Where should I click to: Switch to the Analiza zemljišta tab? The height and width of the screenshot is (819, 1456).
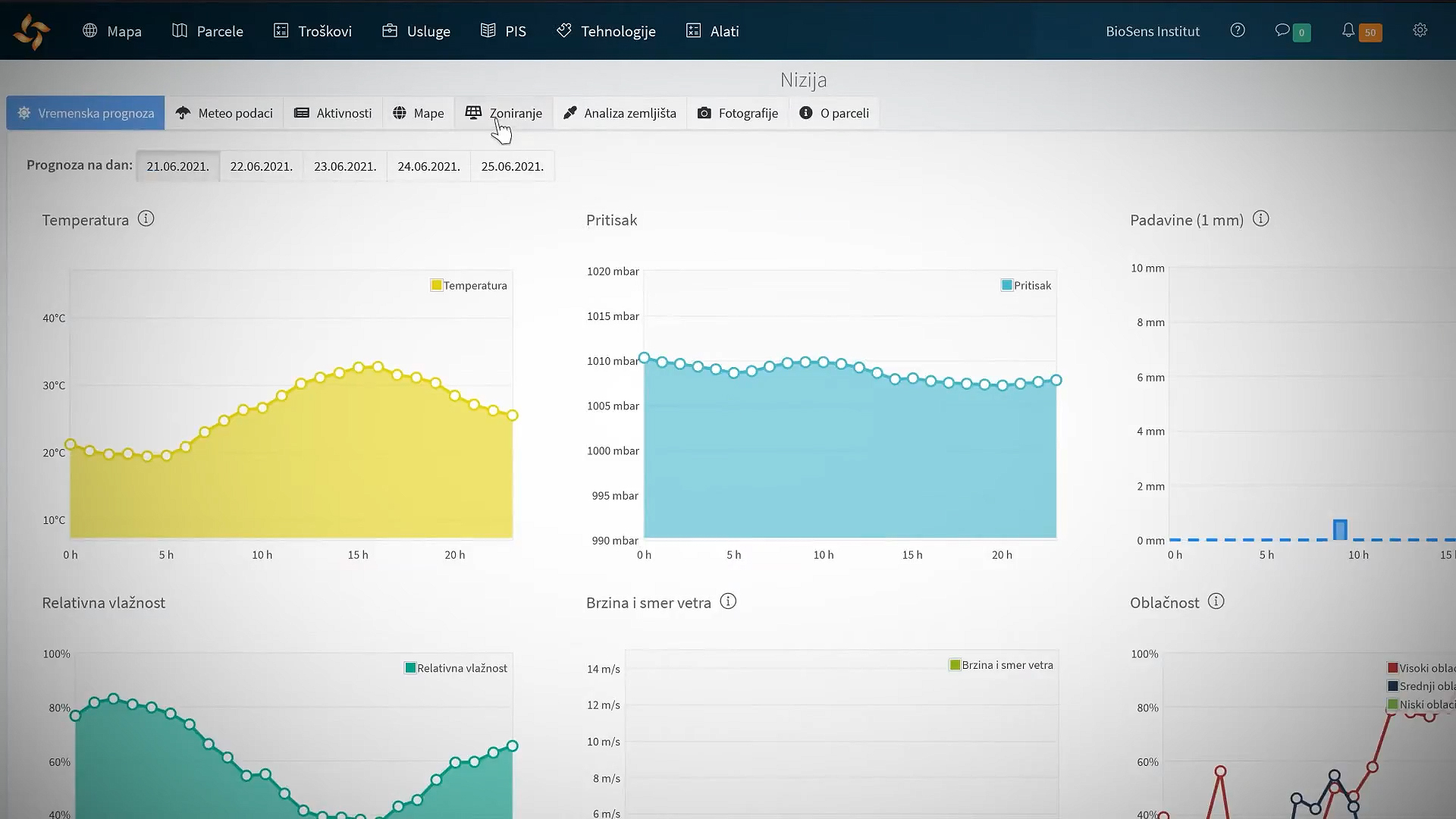620,113
